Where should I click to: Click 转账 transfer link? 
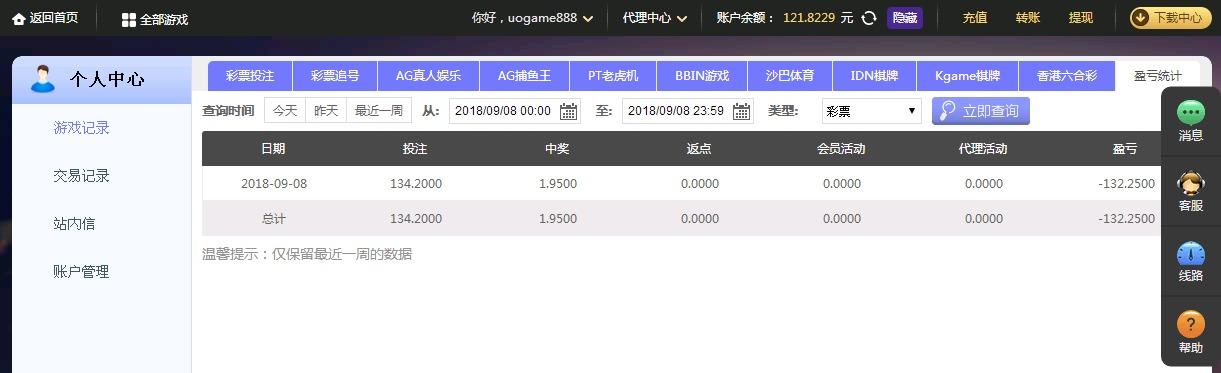click(x=1028, y=18)
